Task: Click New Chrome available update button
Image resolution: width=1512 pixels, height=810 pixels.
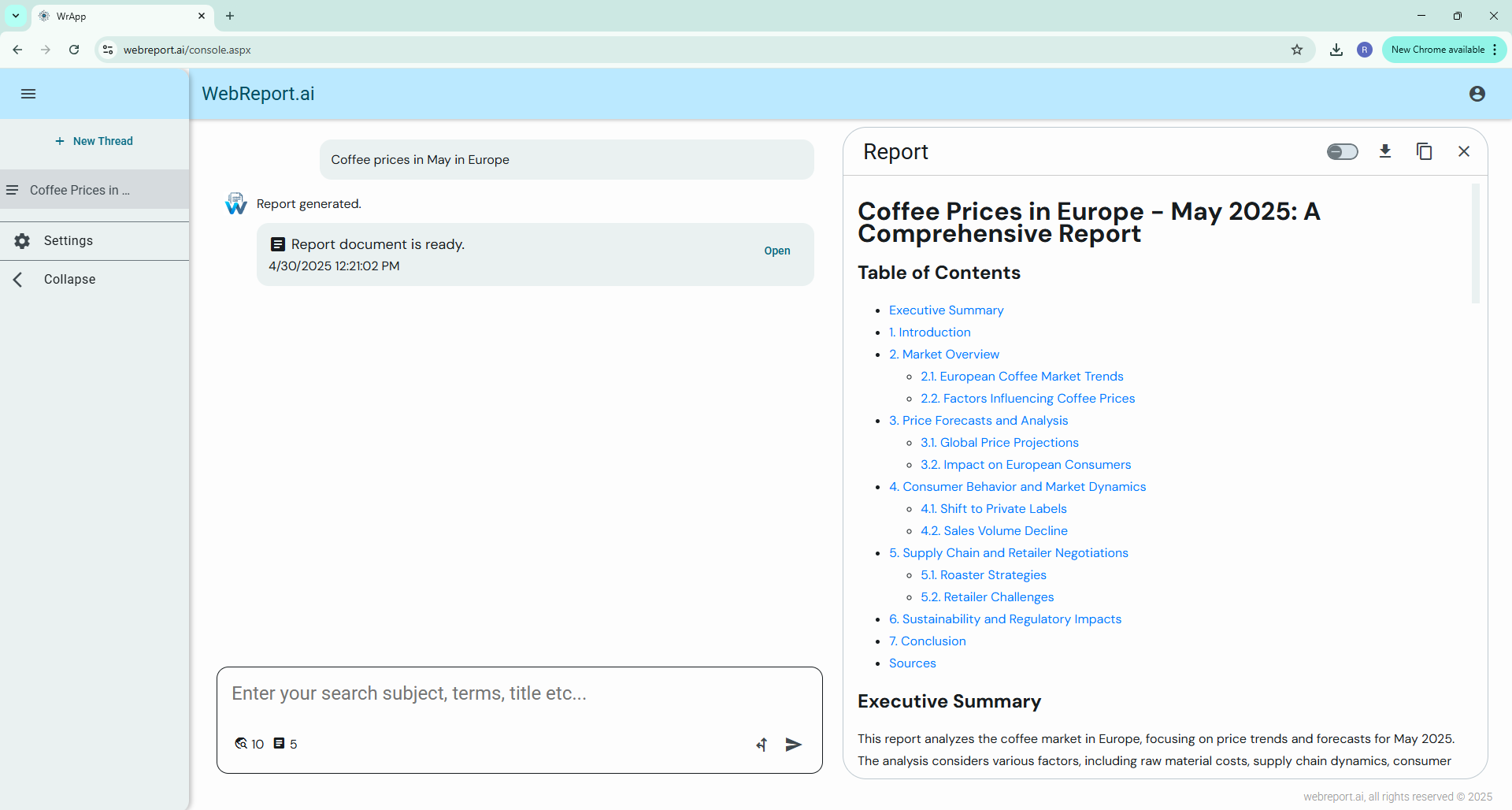Action: pos(1443,50)
